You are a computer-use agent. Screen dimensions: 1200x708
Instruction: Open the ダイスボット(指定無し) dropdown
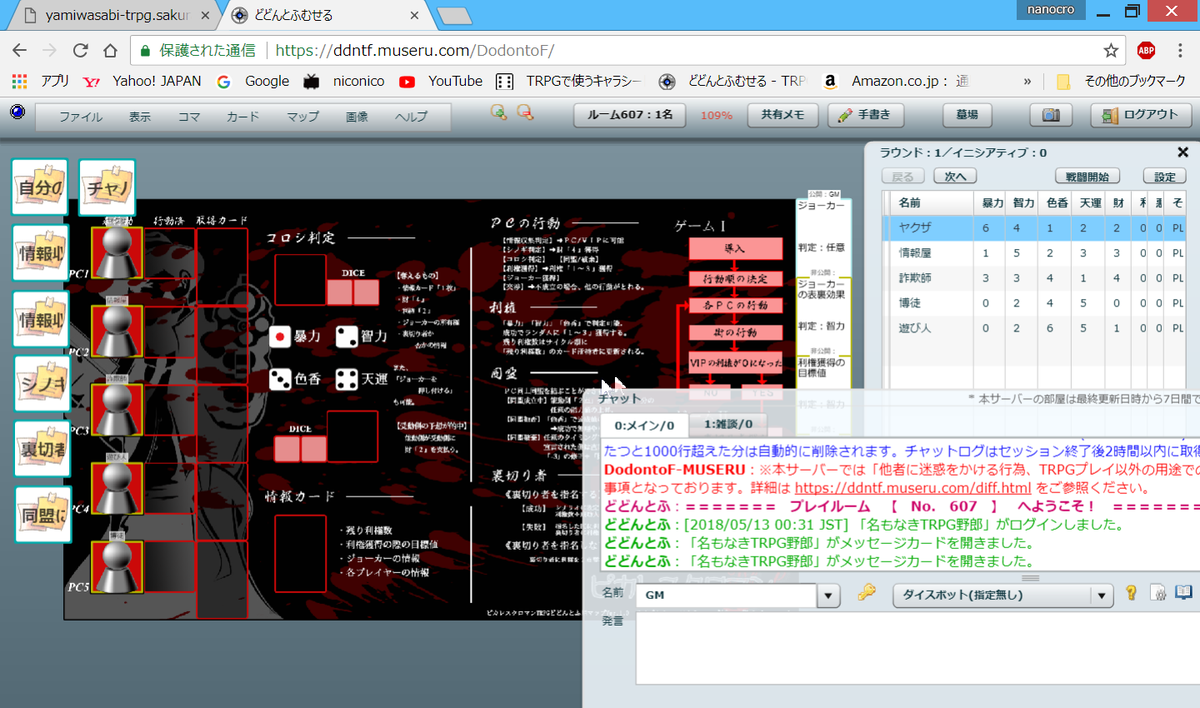click(x=1003, y=596)
